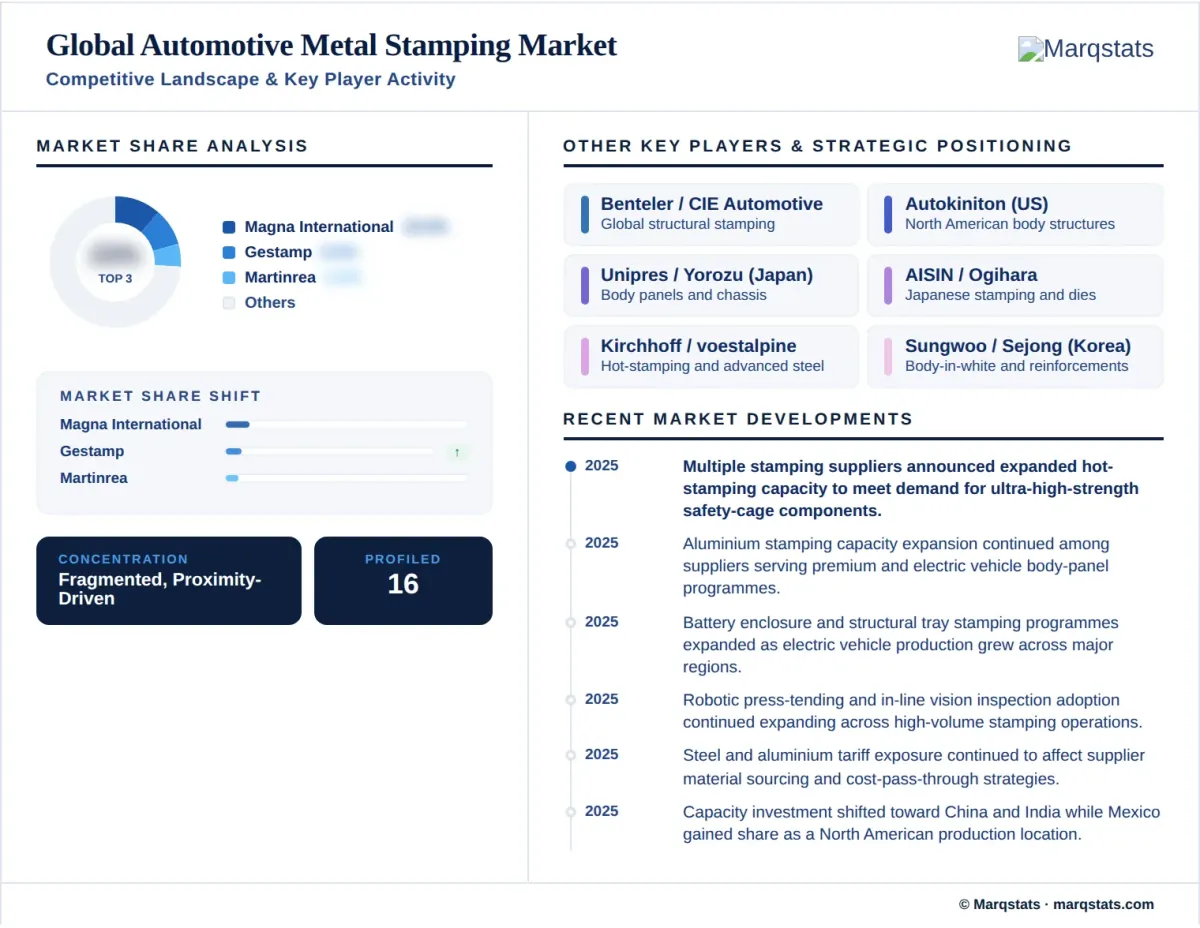Click the timeline dot for China and India entry
Screen dimensions: 1200x928
[x=571, y=811]
